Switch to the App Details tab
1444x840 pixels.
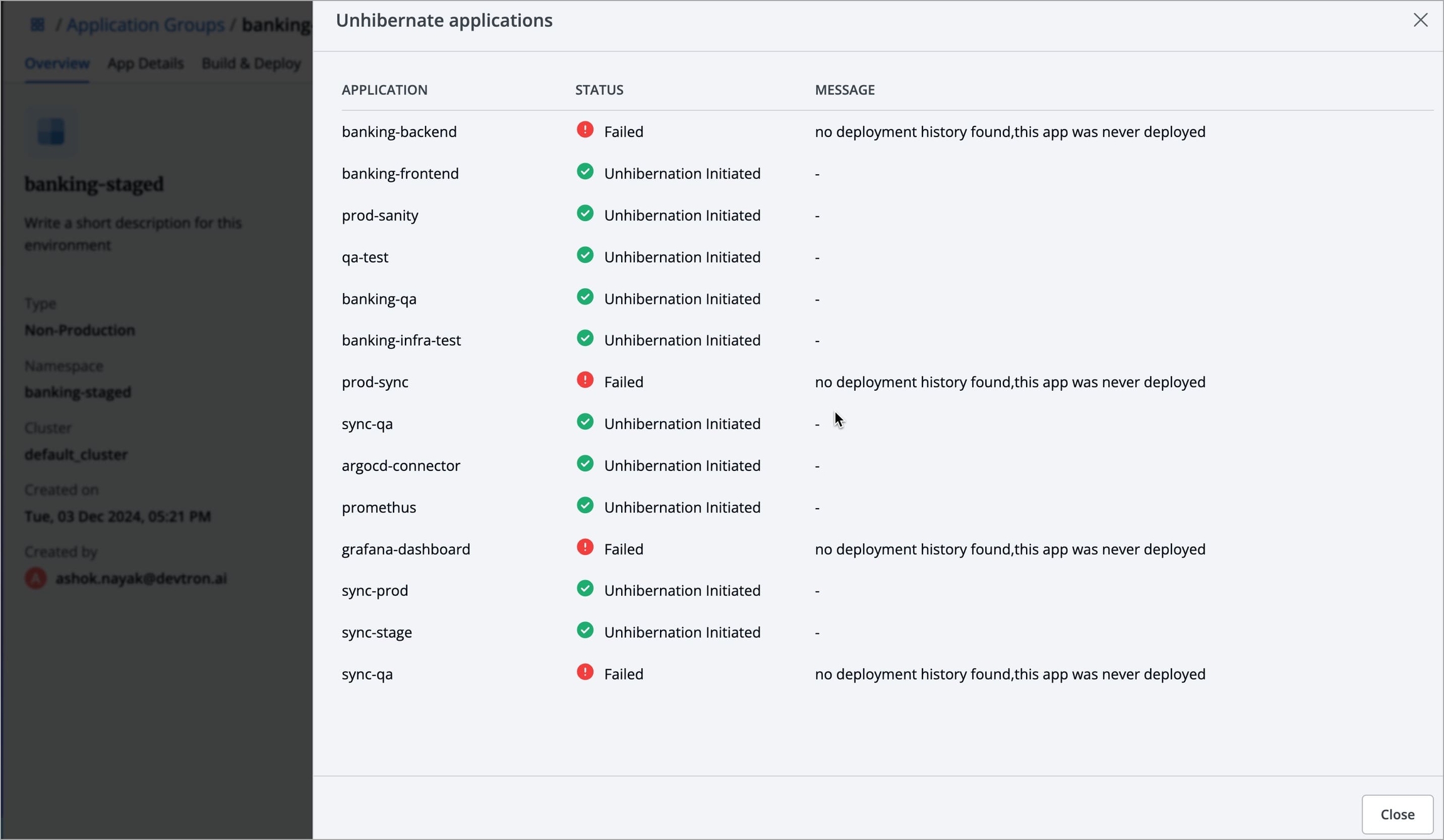[x=145, y=63]
